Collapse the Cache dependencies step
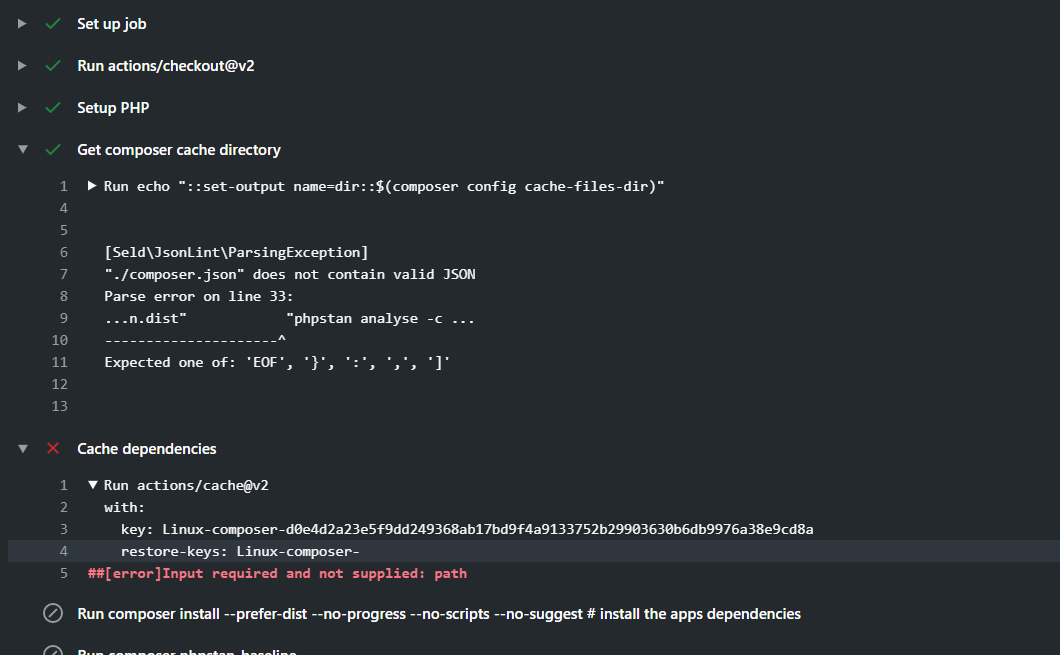Screen dimensions: 1060x655 point(22,448)
